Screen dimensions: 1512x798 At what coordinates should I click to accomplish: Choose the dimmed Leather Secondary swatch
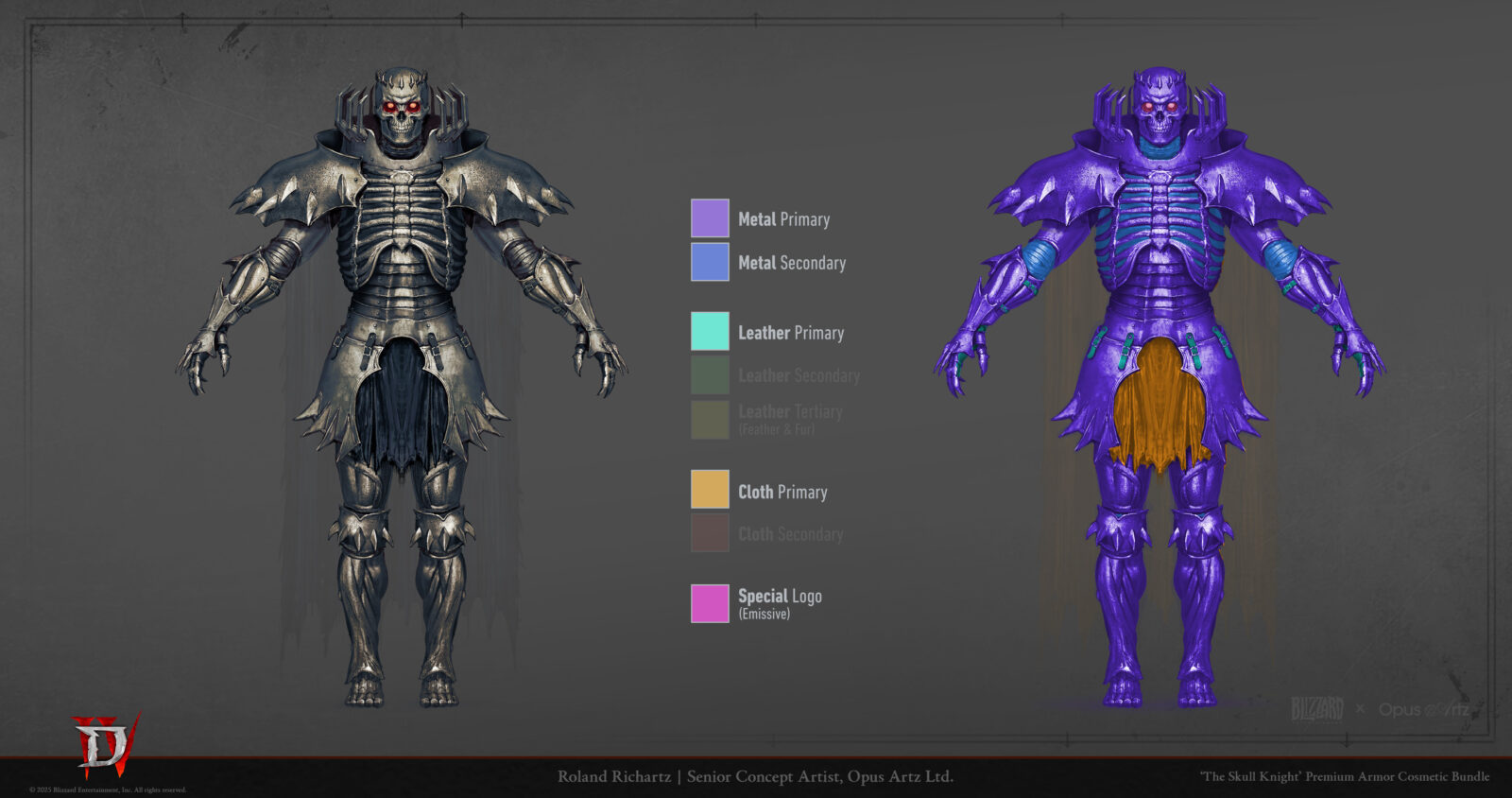point(710,375)
